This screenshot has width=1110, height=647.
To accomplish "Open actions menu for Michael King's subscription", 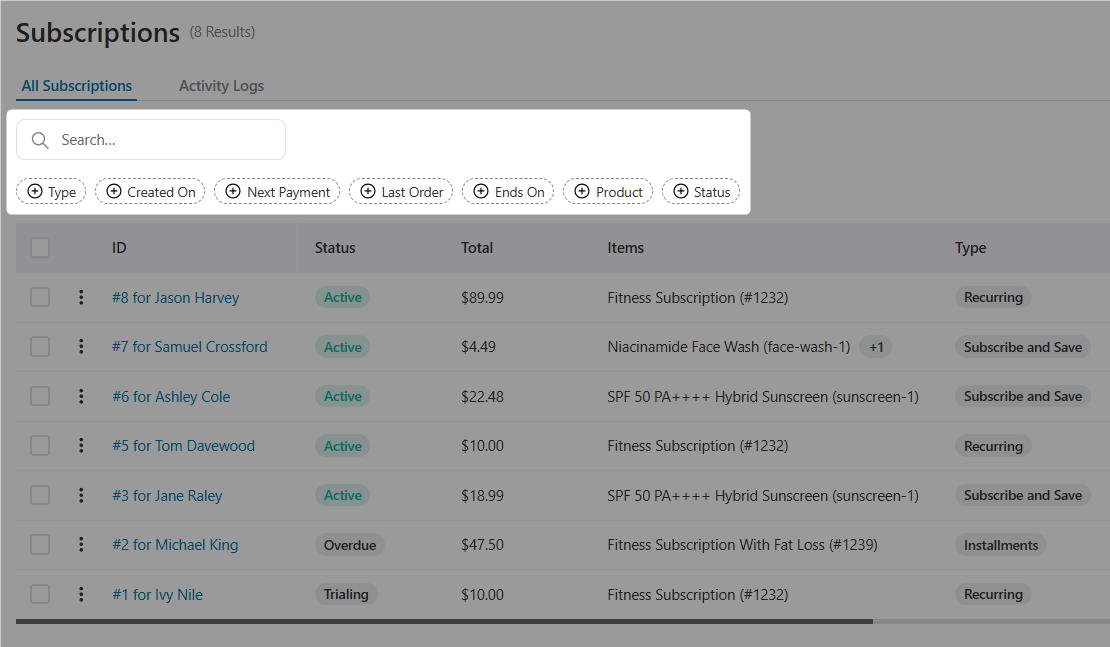I will (81, 544).
